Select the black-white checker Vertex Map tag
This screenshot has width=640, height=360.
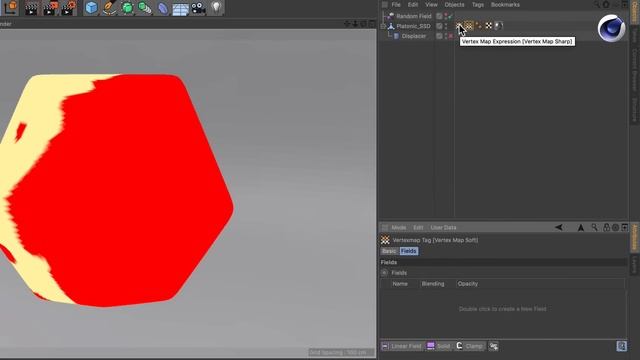coord(489,26)
